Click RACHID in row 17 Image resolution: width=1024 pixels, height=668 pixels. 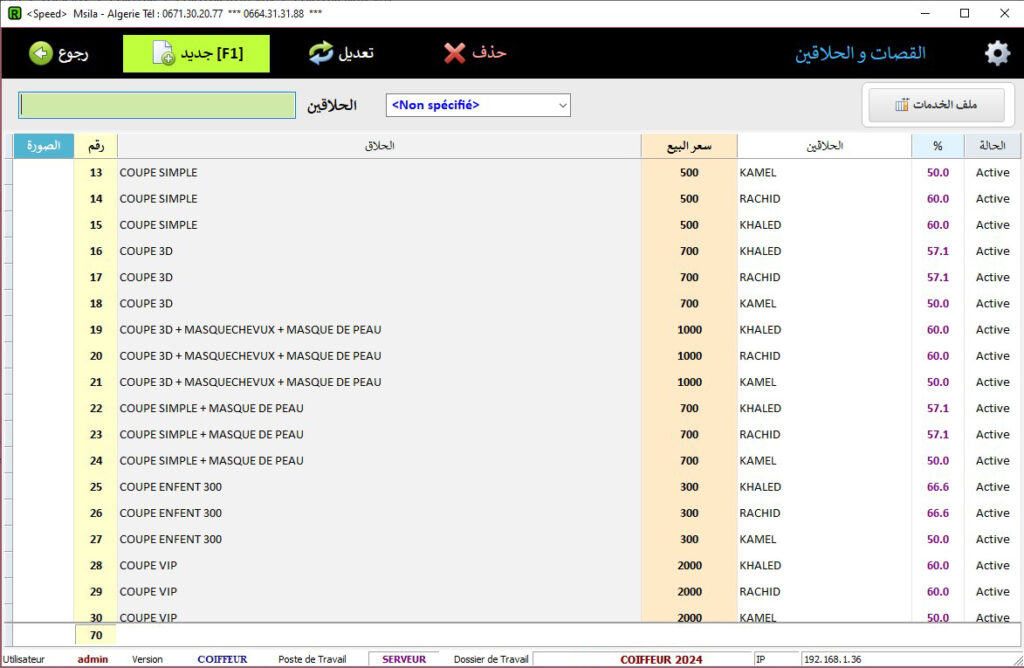(760, 277)
